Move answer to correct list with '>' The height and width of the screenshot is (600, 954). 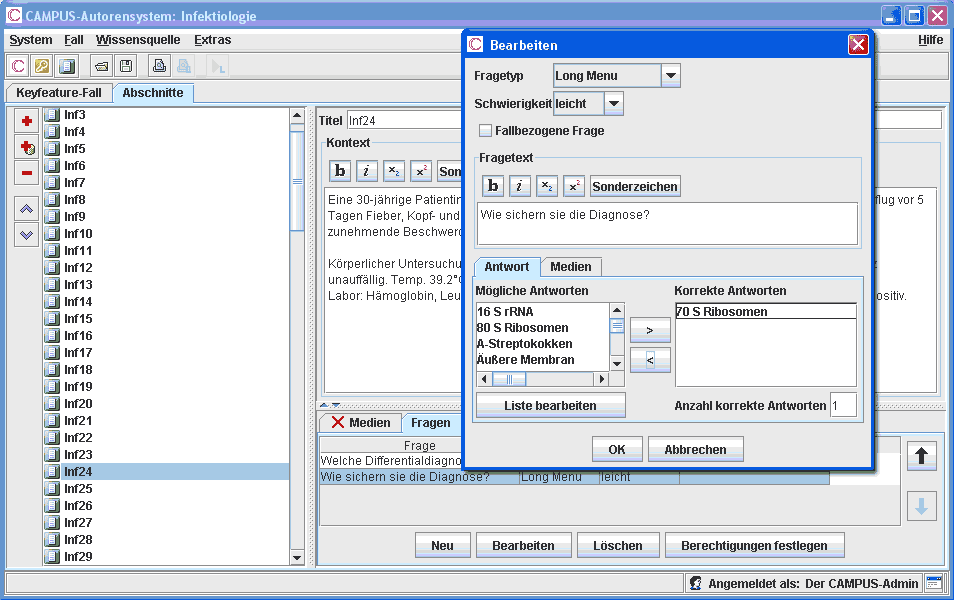coord(650,330)
